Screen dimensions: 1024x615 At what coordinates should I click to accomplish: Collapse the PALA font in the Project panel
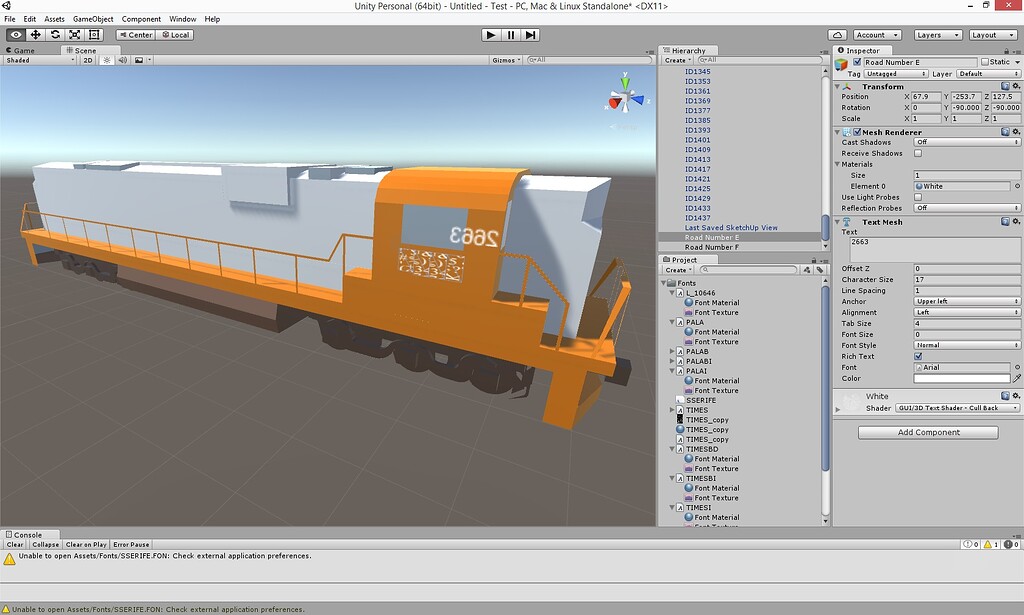pos(674,322)
